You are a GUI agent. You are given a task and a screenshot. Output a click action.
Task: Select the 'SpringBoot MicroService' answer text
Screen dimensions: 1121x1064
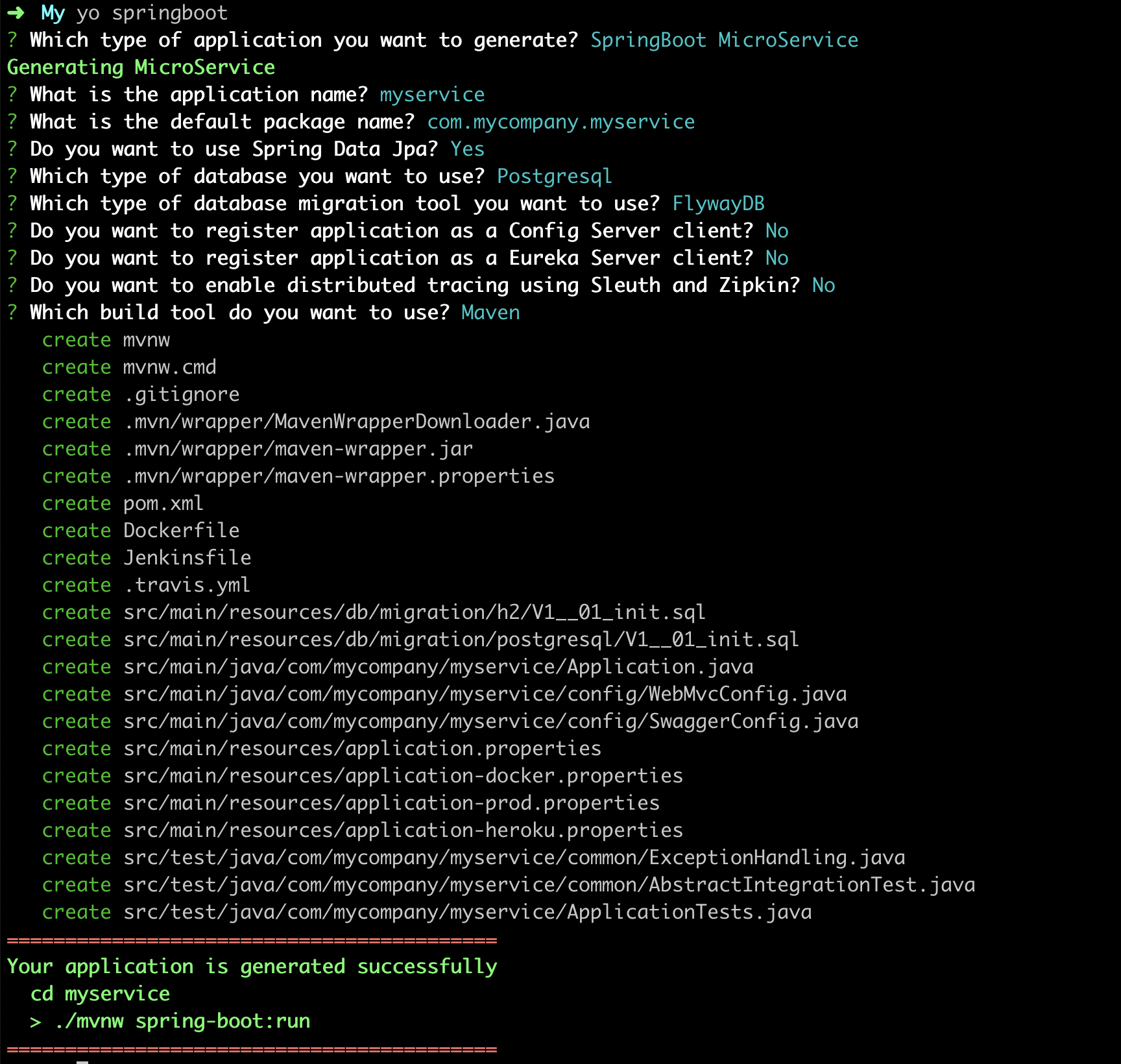724,40
